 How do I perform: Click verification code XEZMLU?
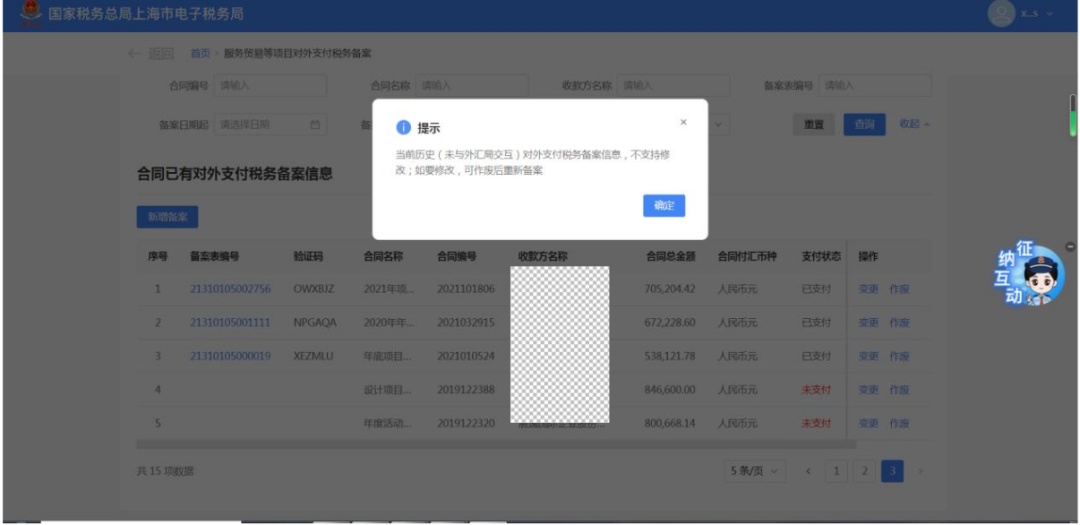pyautogui.click(x=313, y=356)
